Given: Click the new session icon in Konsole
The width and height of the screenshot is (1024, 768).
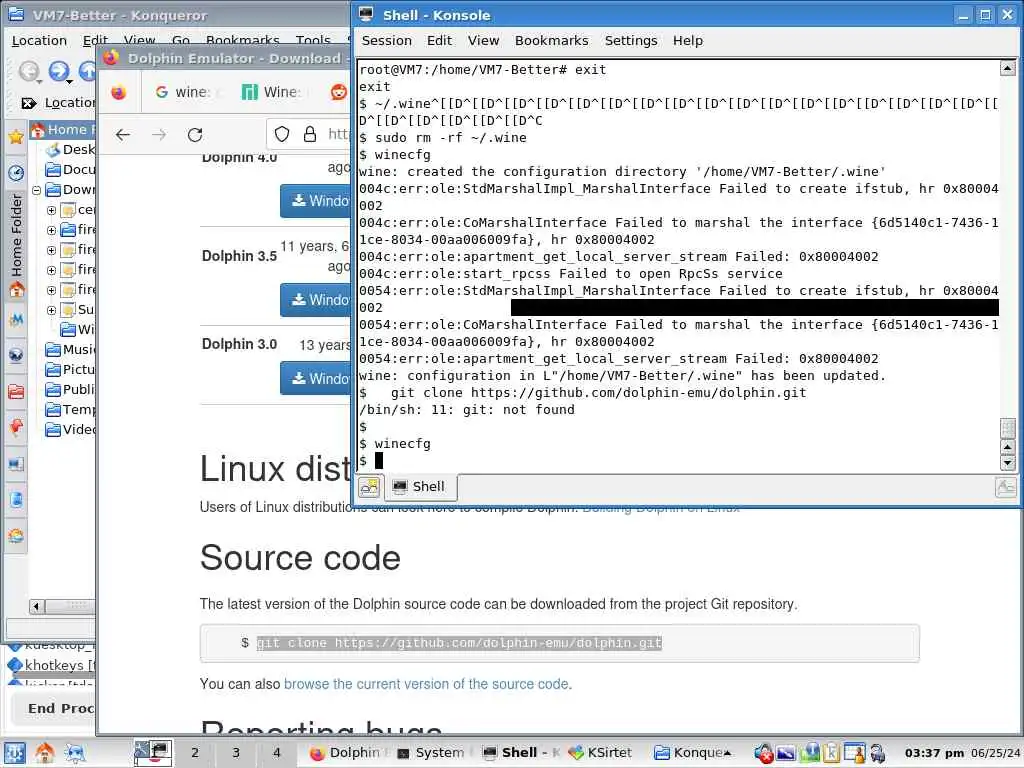Looking at the screenshot, I should [369, 487].
